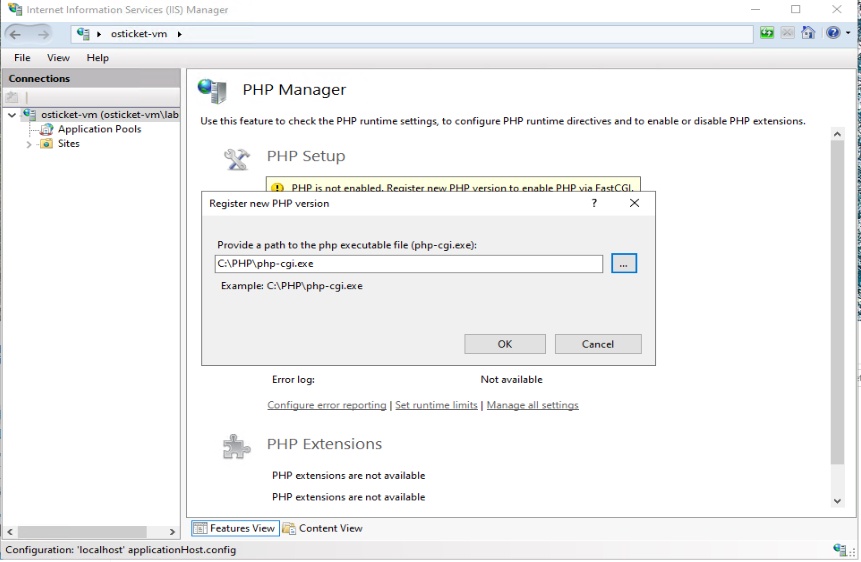The image size is (861, 562).
Task: Click the PHP Extensions puzzle icon
Action: coord(237,446)
